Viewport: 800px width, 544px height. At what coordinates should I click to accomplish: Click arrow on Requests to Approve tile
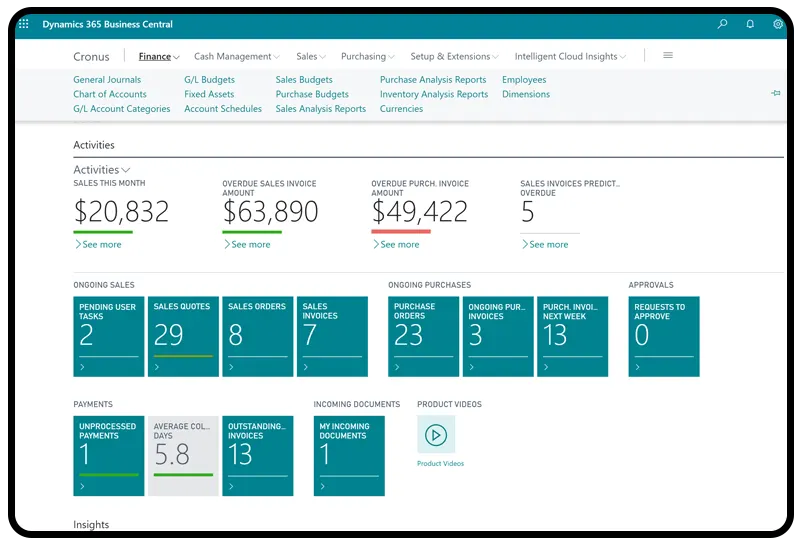(x=638, y=368)
